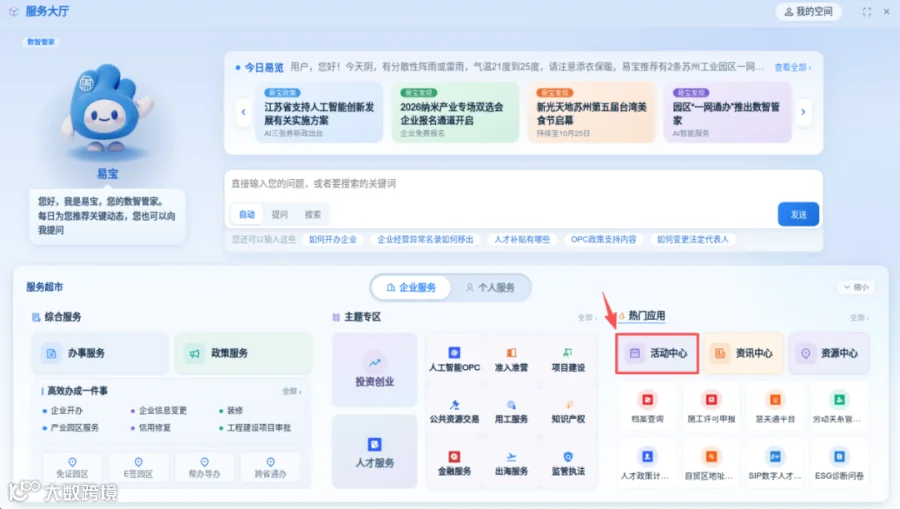Click the 帮办导办 location icon
The height and width of the screenshot is (509, 900).
(x=204, y=462)
